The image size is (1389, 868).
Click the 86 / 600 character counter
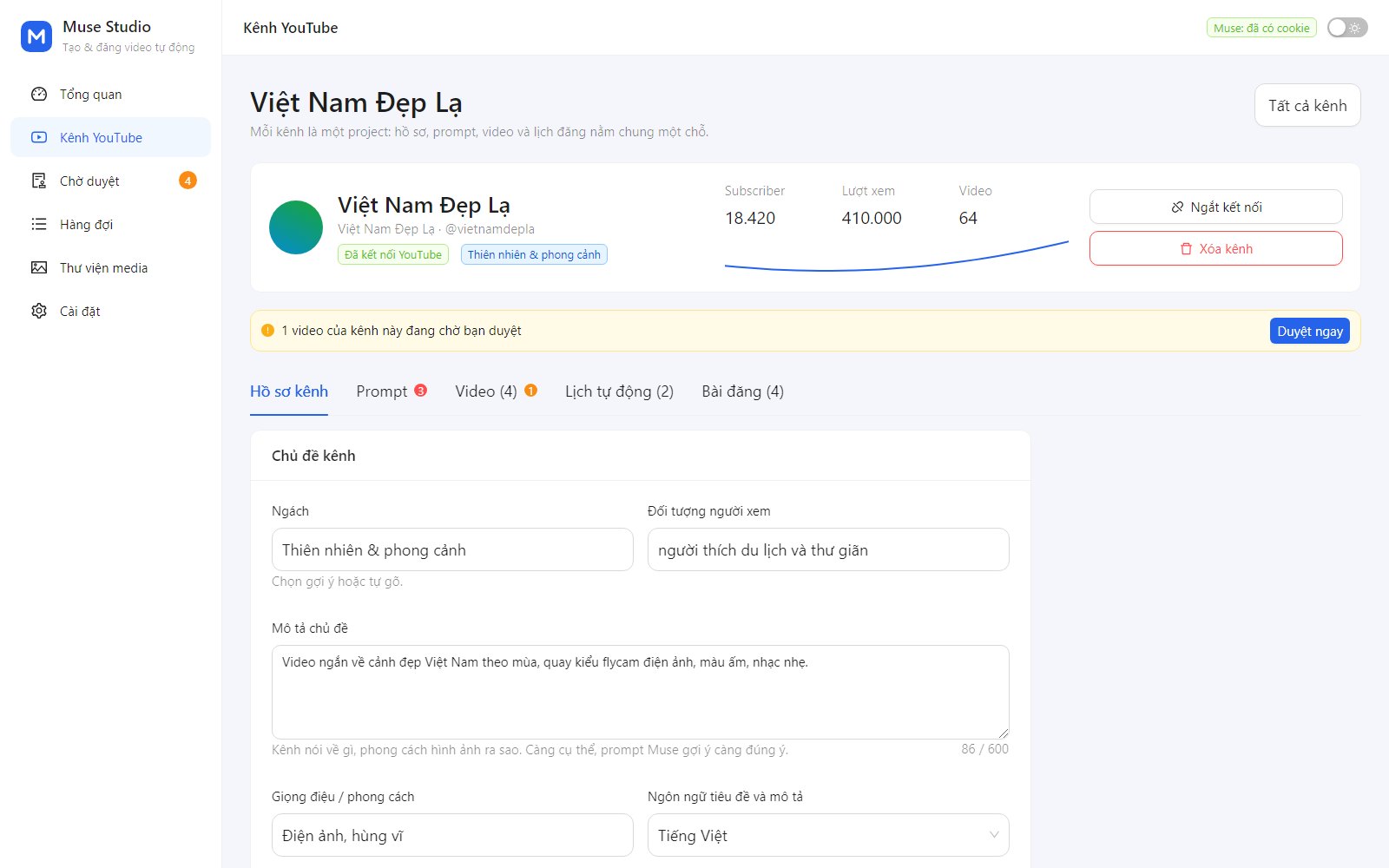pyautogui.click(x=984, y=748)
